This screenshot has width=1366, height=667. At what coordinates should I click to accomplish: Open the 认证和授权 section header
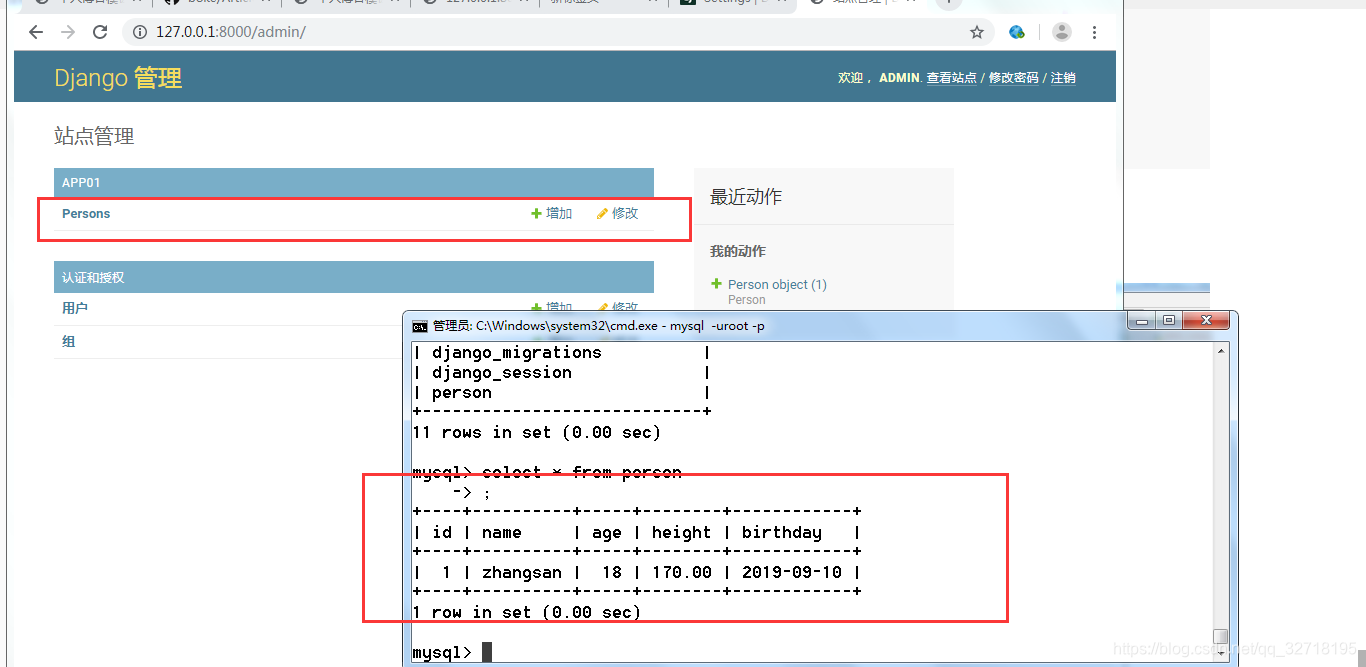pyautogui.click(x=93, y=277)
